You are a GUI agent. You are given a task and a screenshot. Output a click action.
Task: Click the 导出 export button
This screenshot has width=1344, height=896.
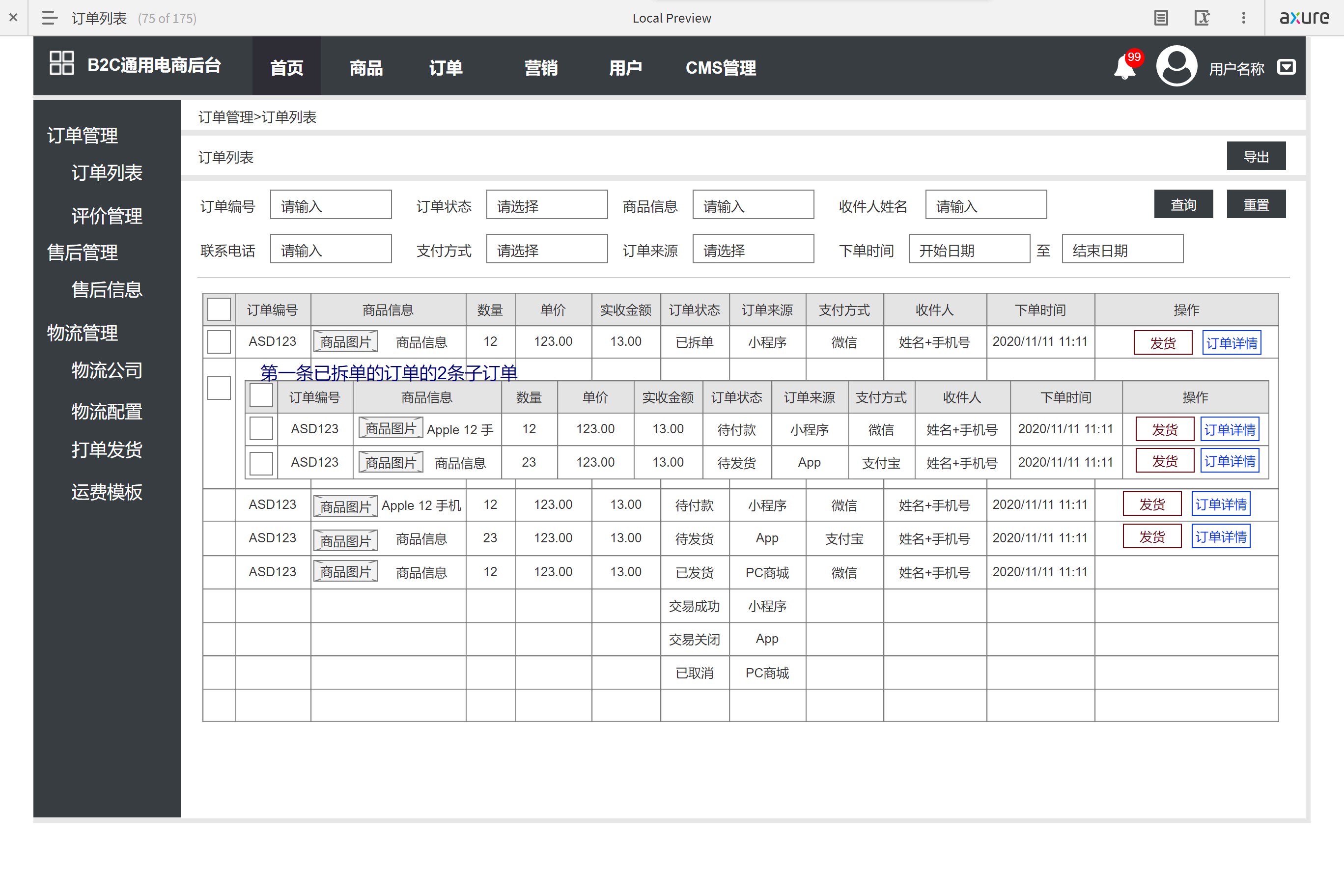click(x=1256, y=156)
